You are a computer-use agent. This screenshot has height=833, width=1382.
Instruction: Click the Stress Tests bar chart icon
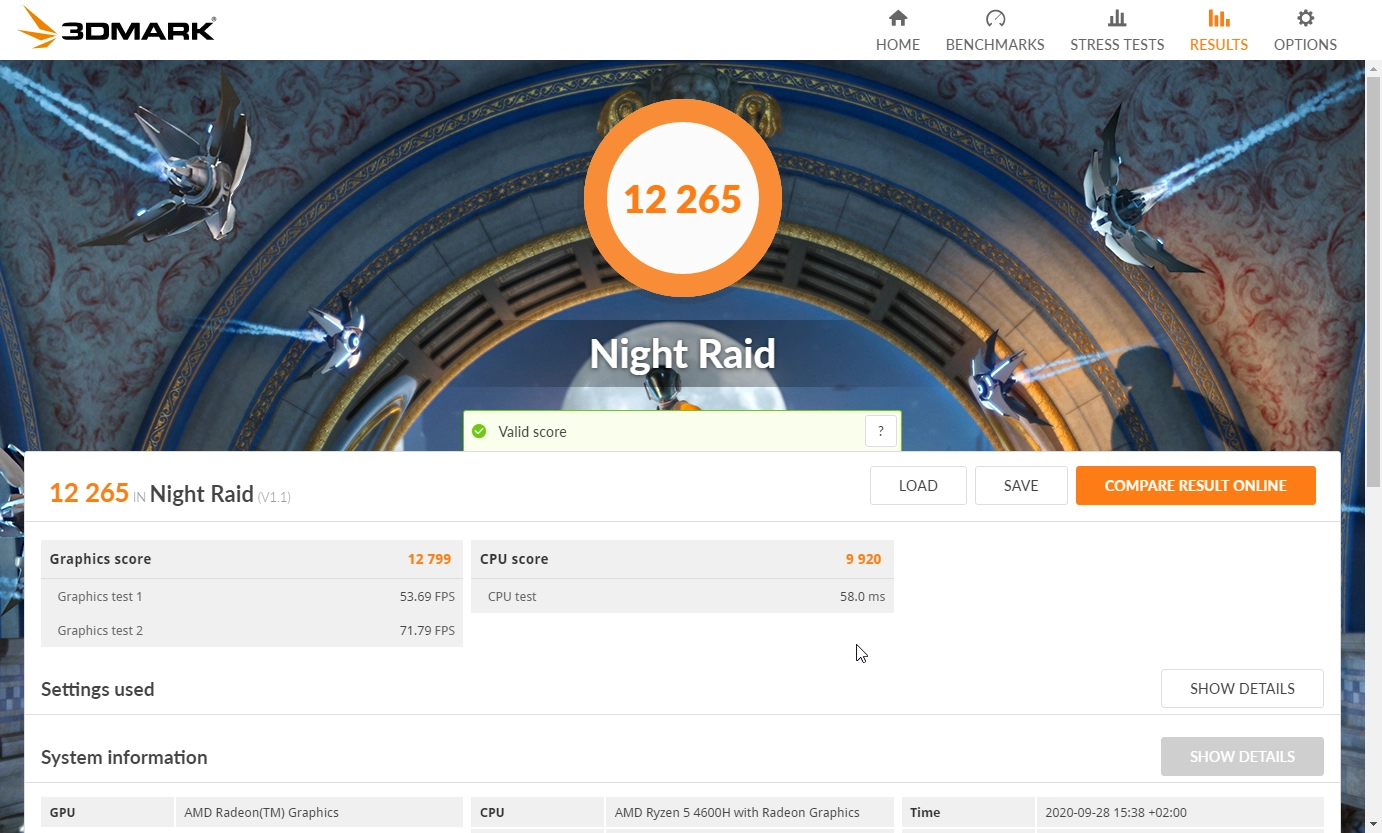click(x=1117, y=18)
